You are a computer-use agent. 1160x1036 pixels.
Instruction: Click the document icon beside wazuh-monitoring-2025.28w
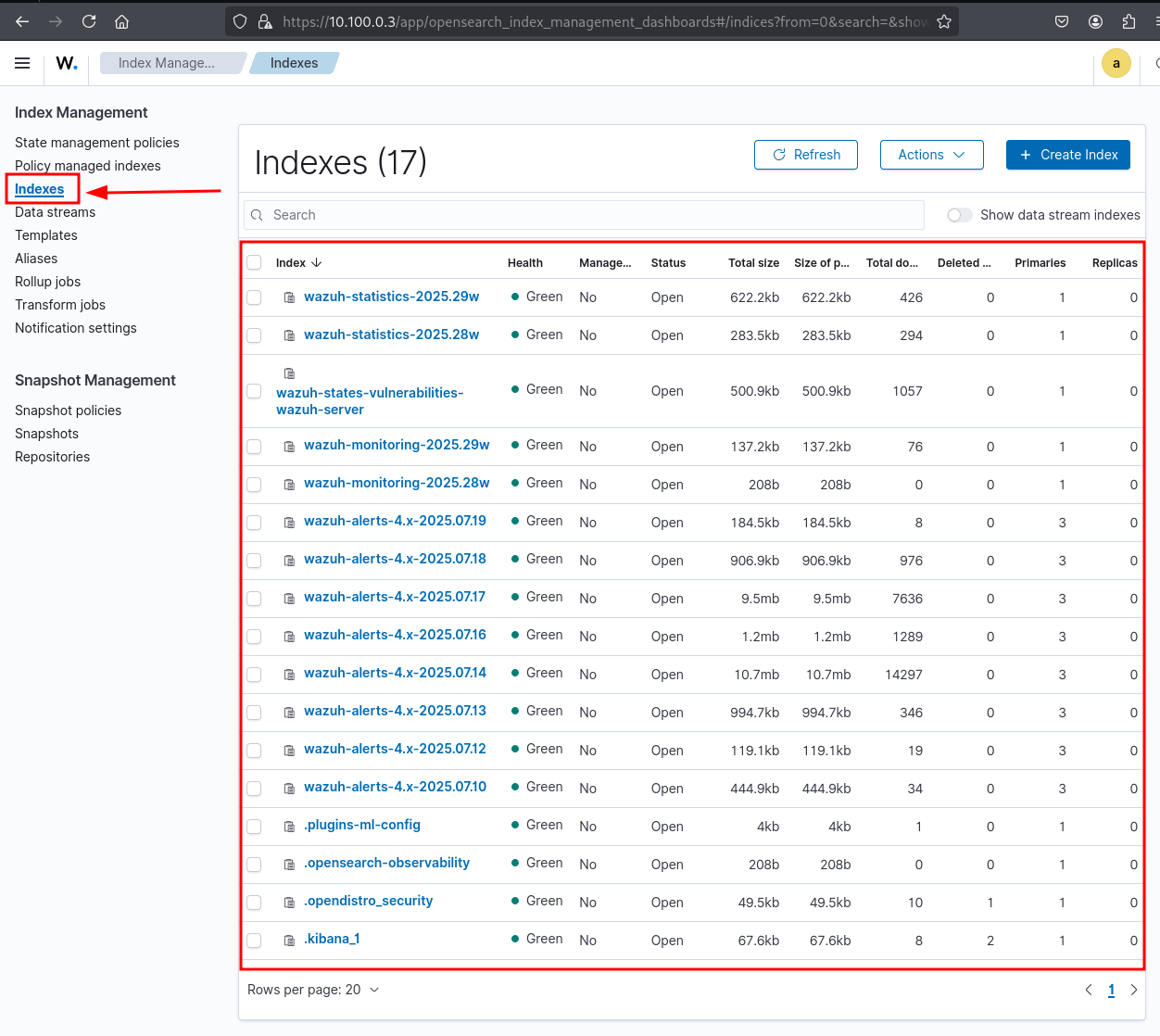[289, 485]
